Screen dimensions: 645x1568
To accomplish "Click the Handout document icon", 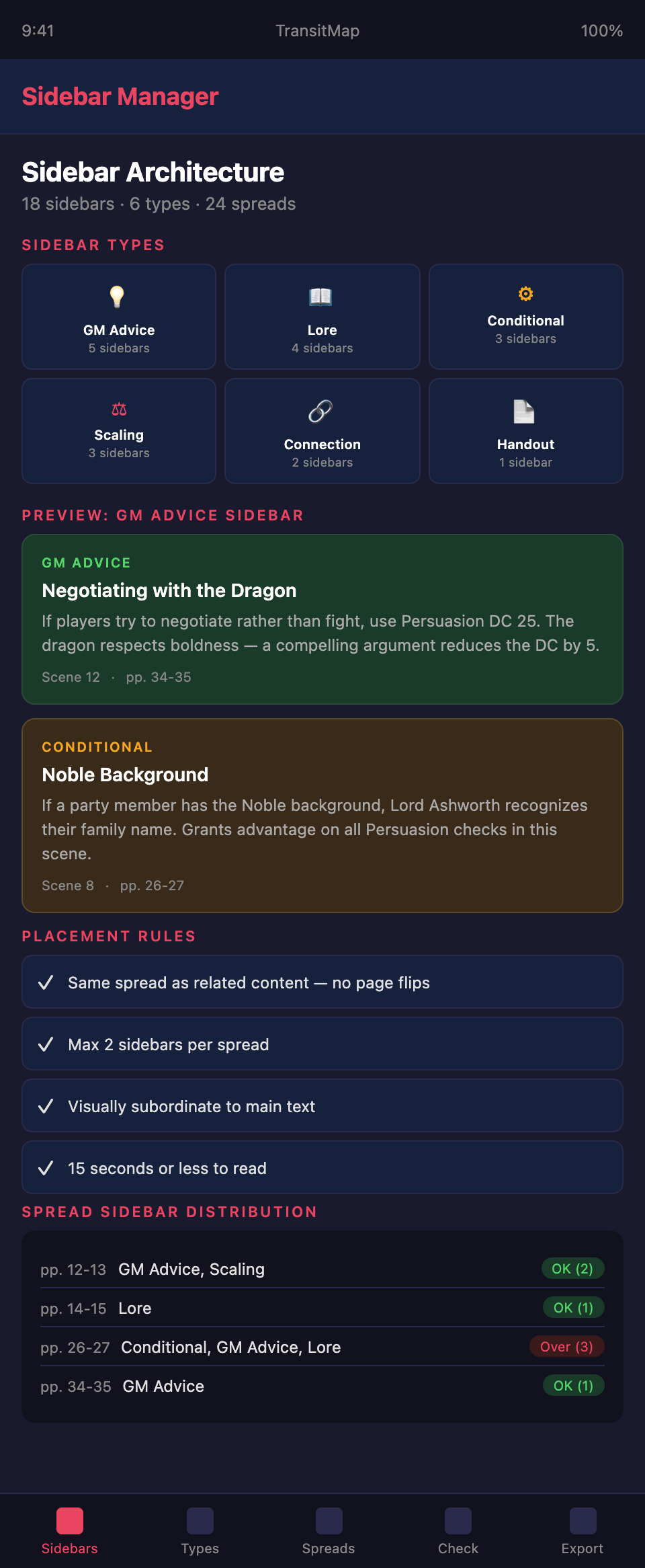I will pos(524,411).
